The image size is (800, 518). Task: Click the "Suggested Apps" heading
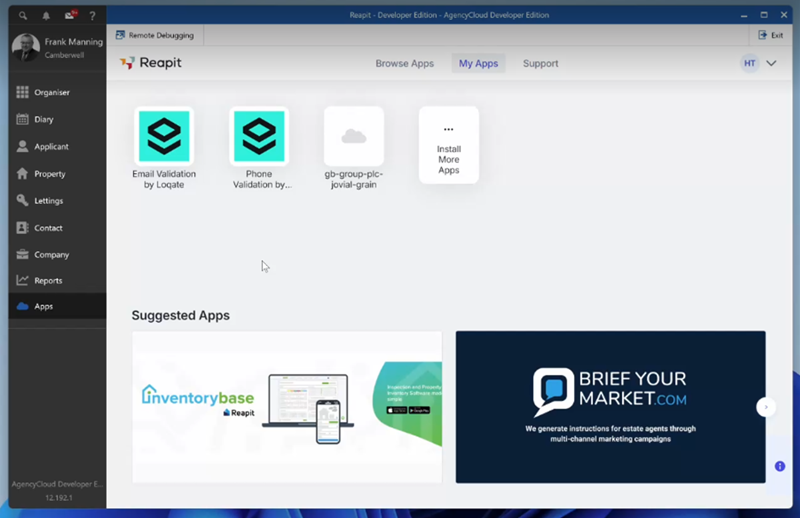pyautogui.click(x=181, y=315)
